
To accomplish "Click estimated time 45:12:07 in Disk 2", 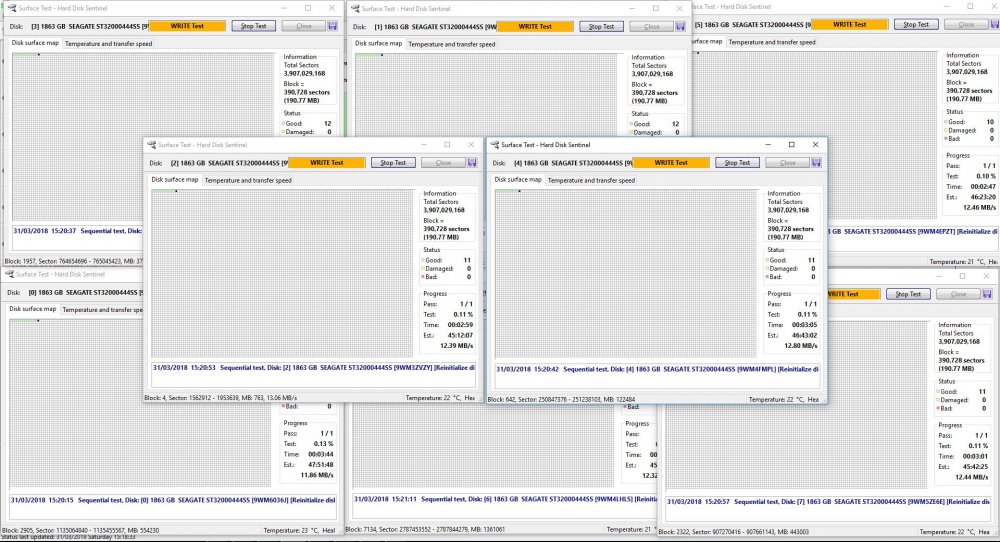I will (460, 335).
